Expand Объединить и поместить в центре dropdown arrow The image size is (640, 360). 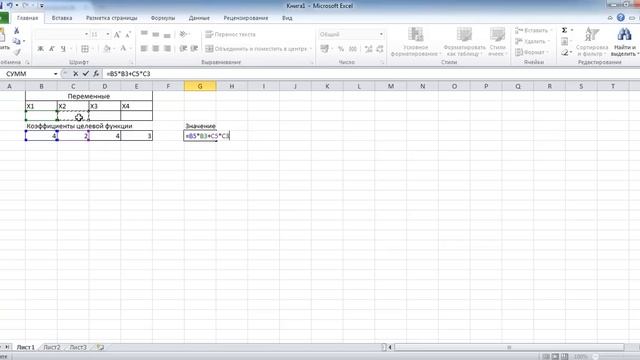pos(311,49)
